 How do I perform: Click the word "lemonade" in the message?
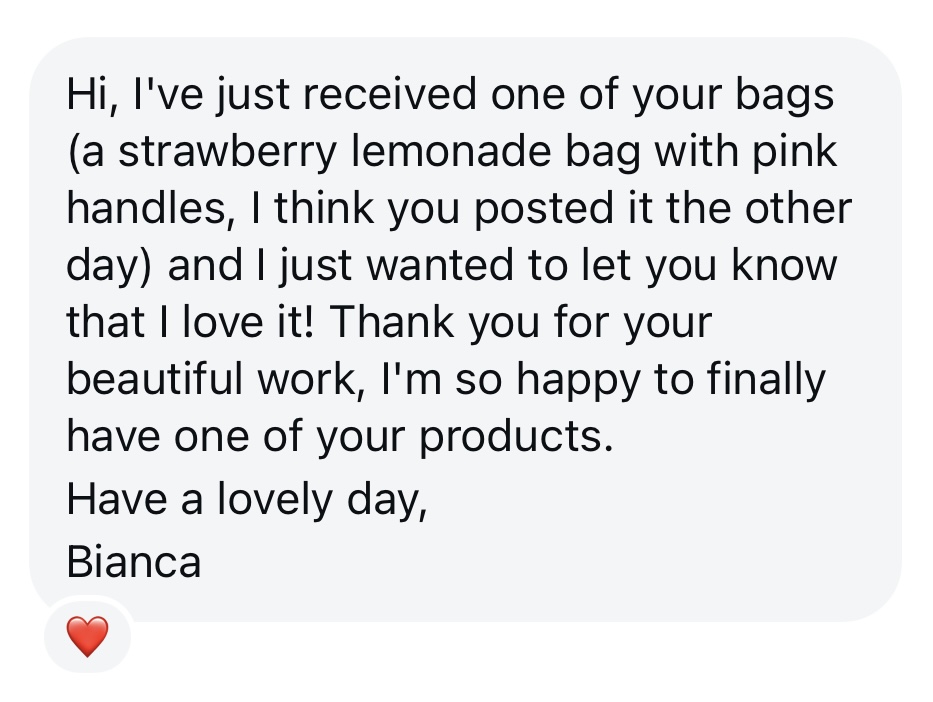click(x=452, y=151)
